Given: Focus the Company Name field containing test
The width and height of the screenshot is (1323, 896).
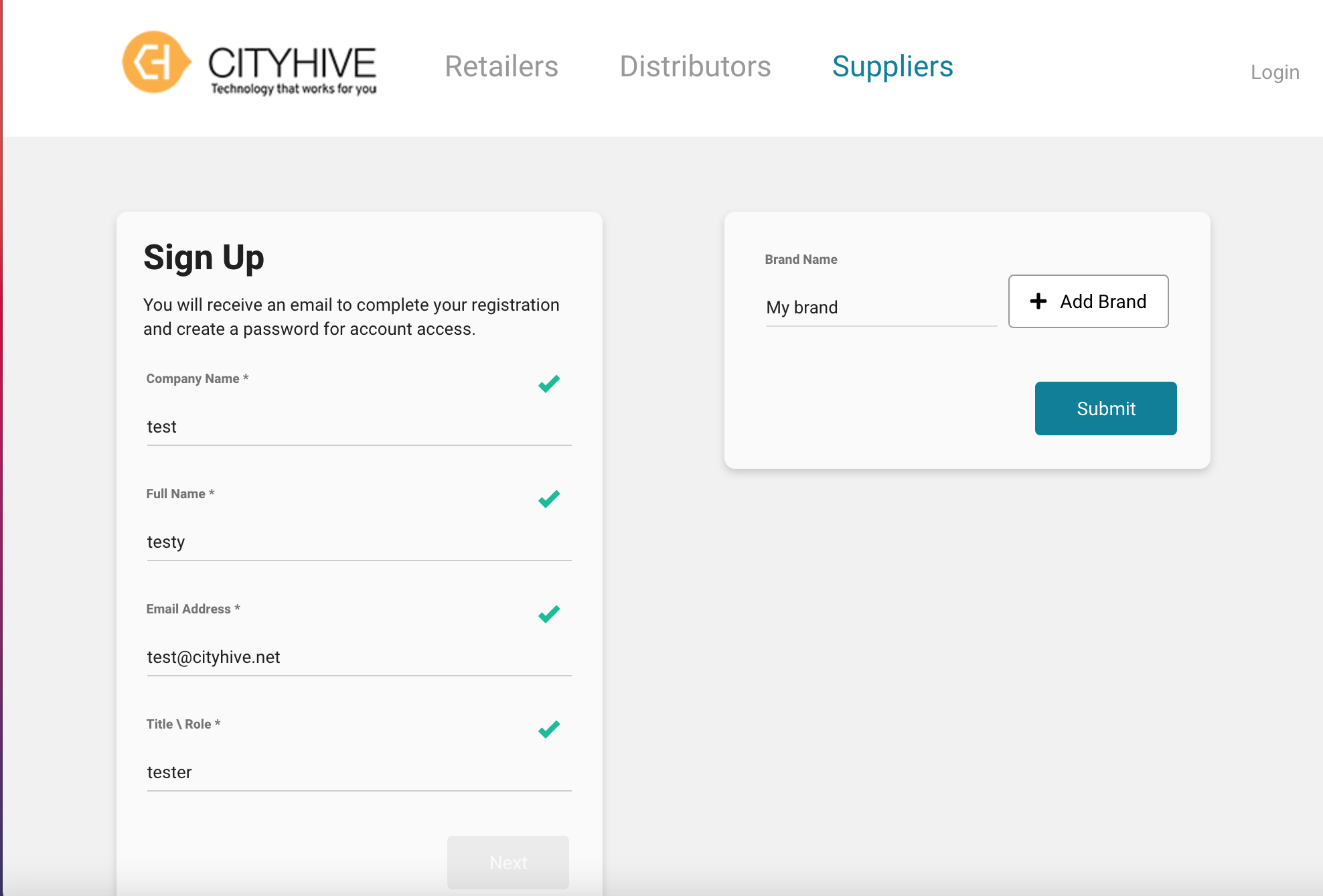Looking at the screenshot, I should [360, 427].
